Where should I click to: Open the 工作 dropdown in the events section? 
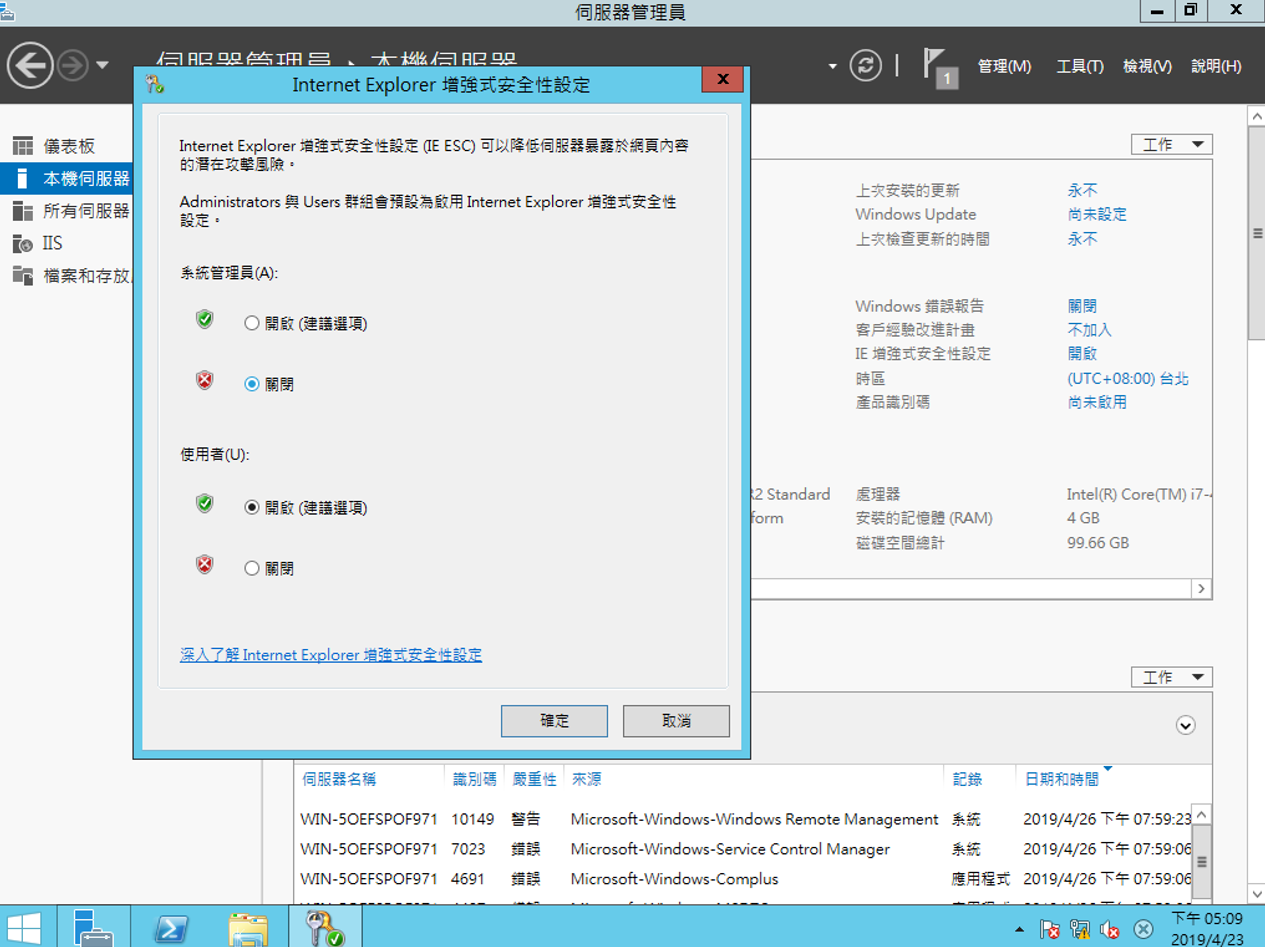(x=1172, y=677)
